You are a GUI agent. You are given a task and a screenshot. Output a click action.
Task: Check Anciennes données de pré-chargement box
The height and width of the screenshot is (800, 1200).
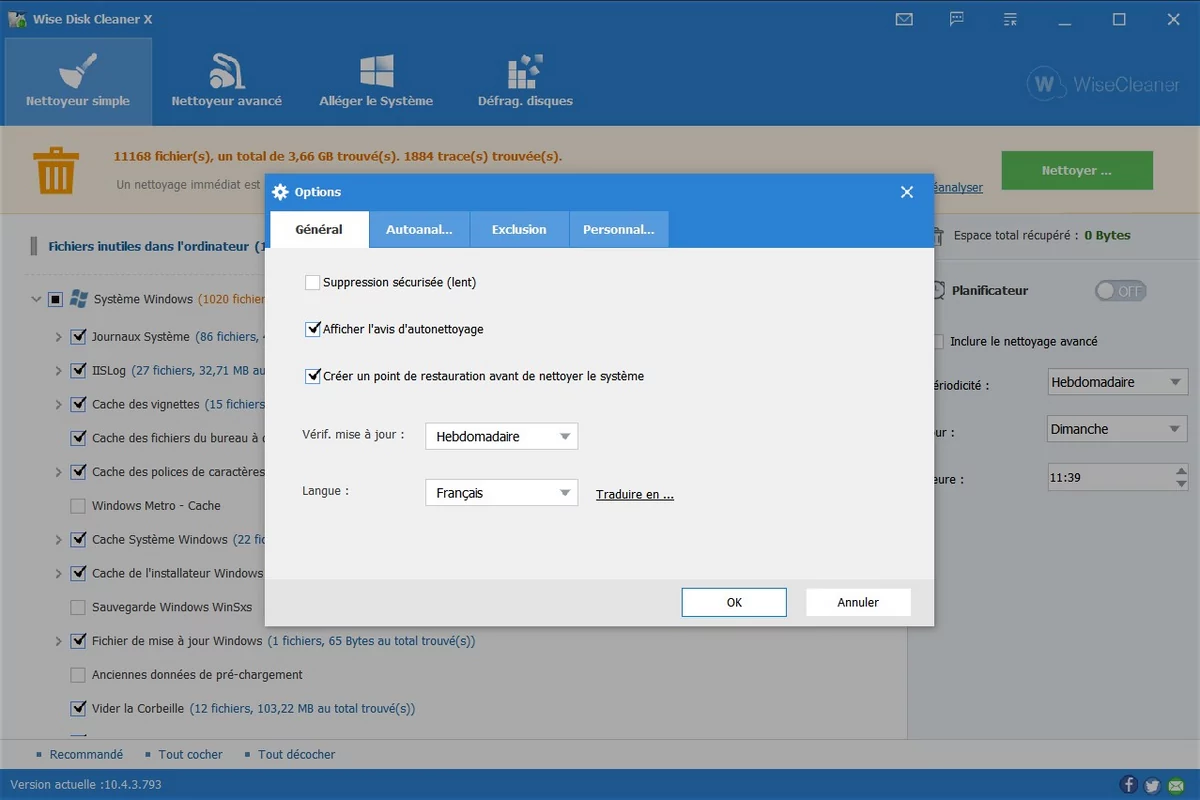(x=78, y=675)
